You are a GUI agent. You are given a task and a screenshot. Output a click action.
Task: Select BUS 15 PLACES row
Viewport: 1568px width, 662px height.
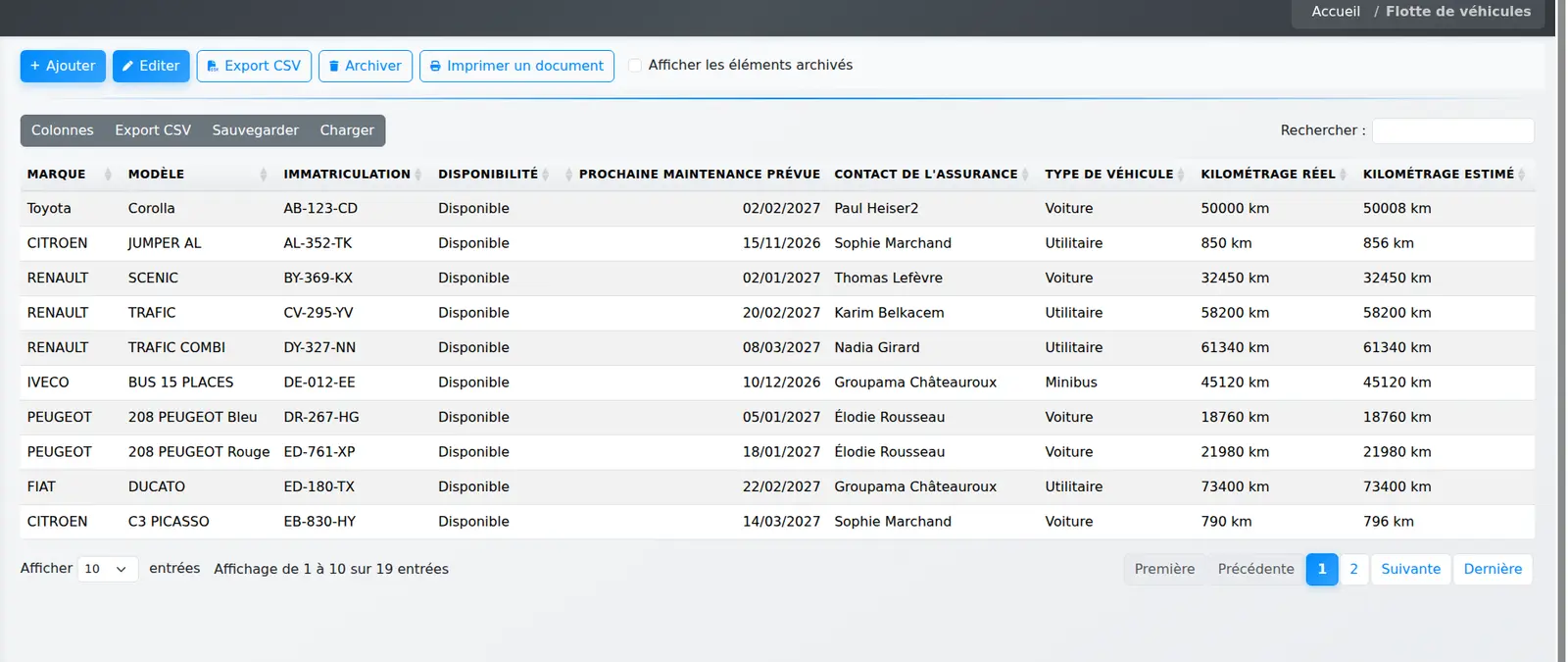[777, 382]
